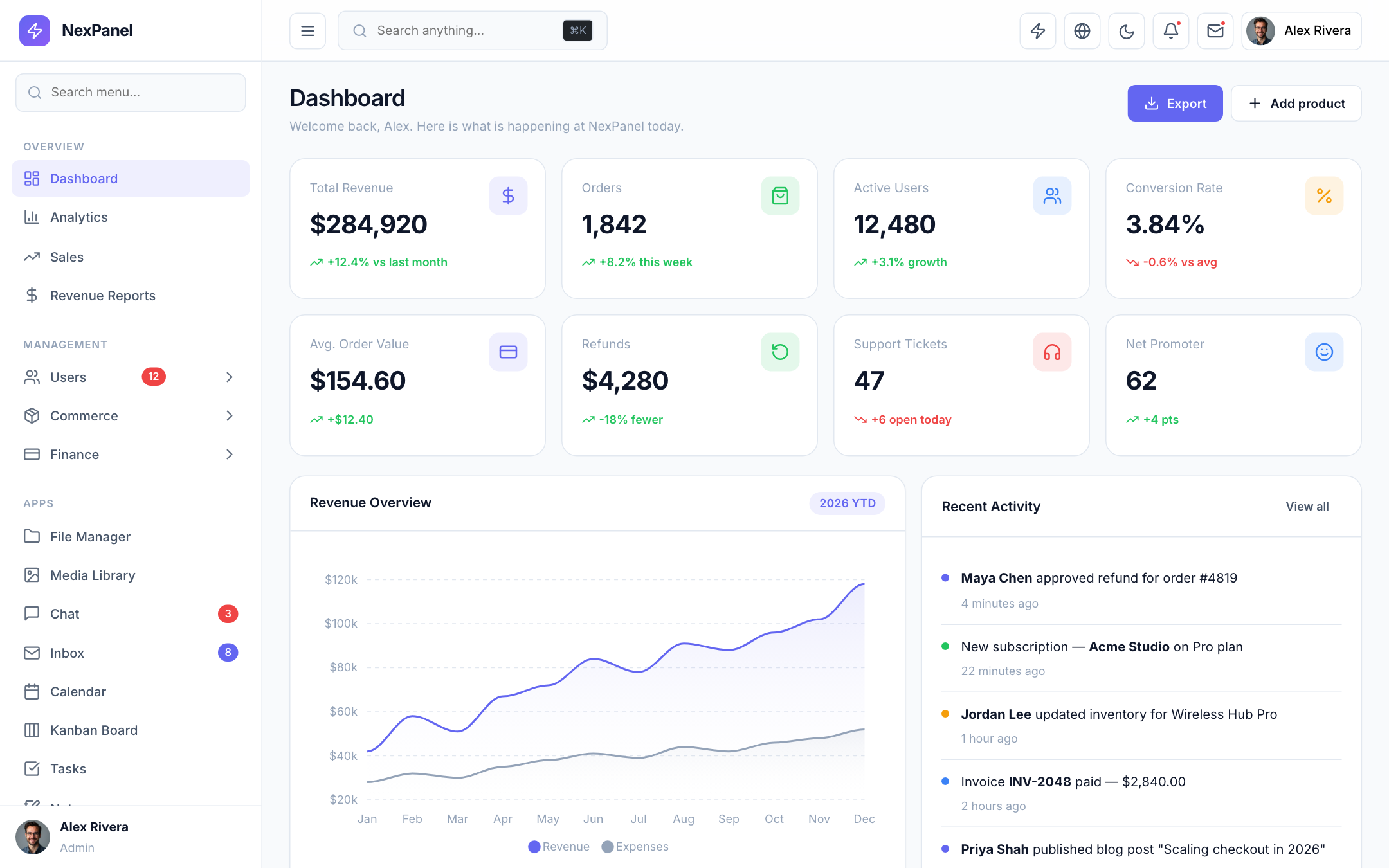The image size is (1389, 868).
Task: Click the 'Maya Chen' activity entry
Action: click(1141, 590)
